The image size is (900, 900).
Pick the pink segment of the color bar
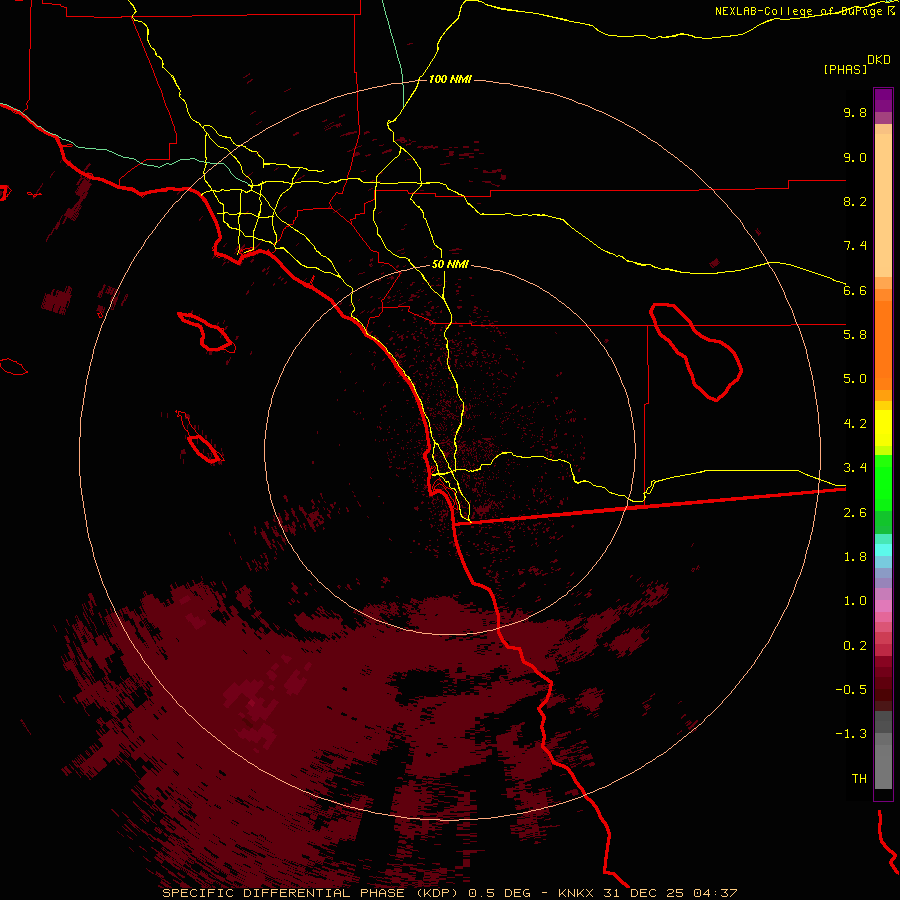pos(883,606)
